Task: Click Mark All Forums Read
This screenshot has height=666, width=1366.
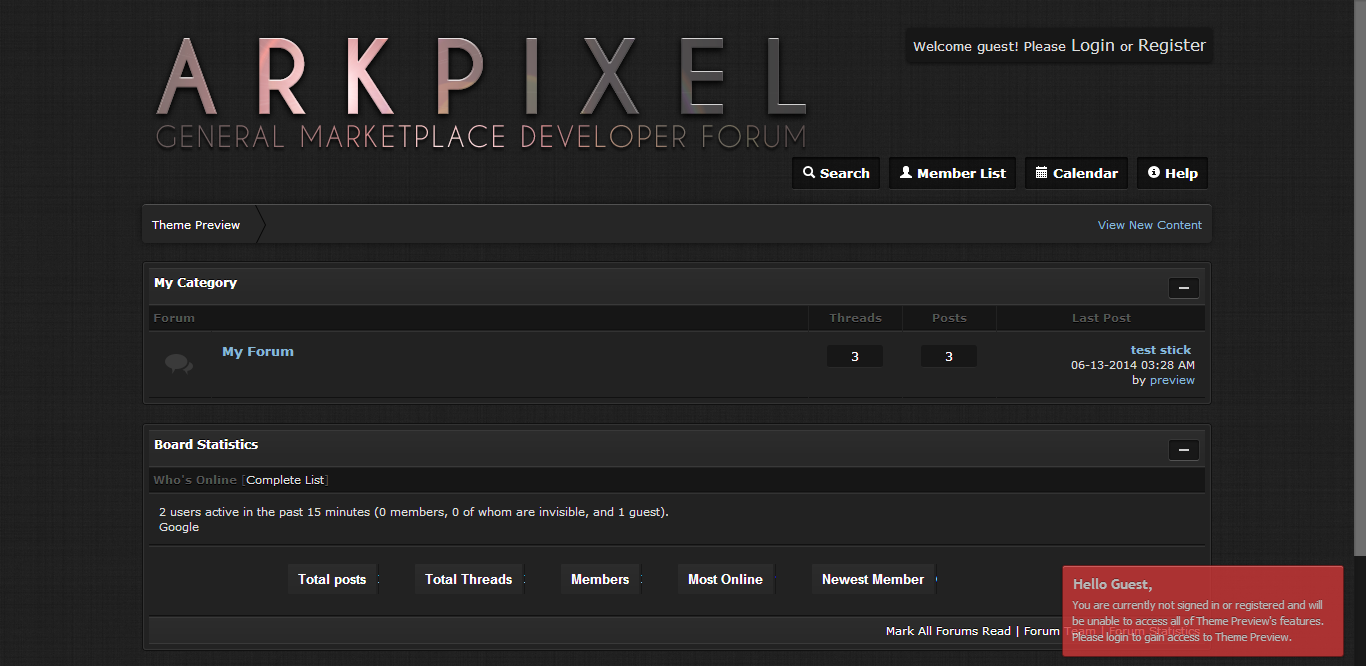Action: (948, 631)
